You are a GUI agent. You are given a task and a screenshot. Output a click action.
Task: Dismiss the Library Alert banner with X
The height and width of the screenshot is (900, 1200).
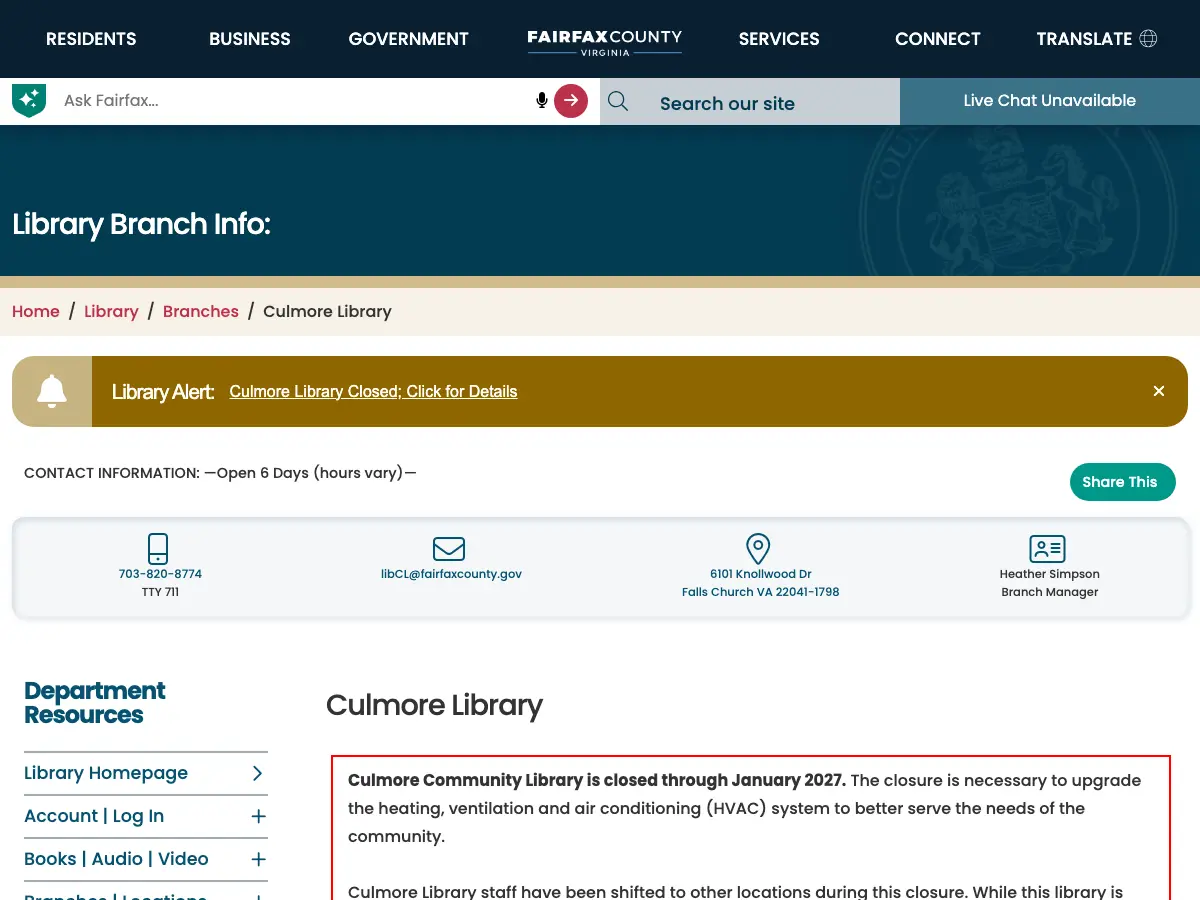1159,391
